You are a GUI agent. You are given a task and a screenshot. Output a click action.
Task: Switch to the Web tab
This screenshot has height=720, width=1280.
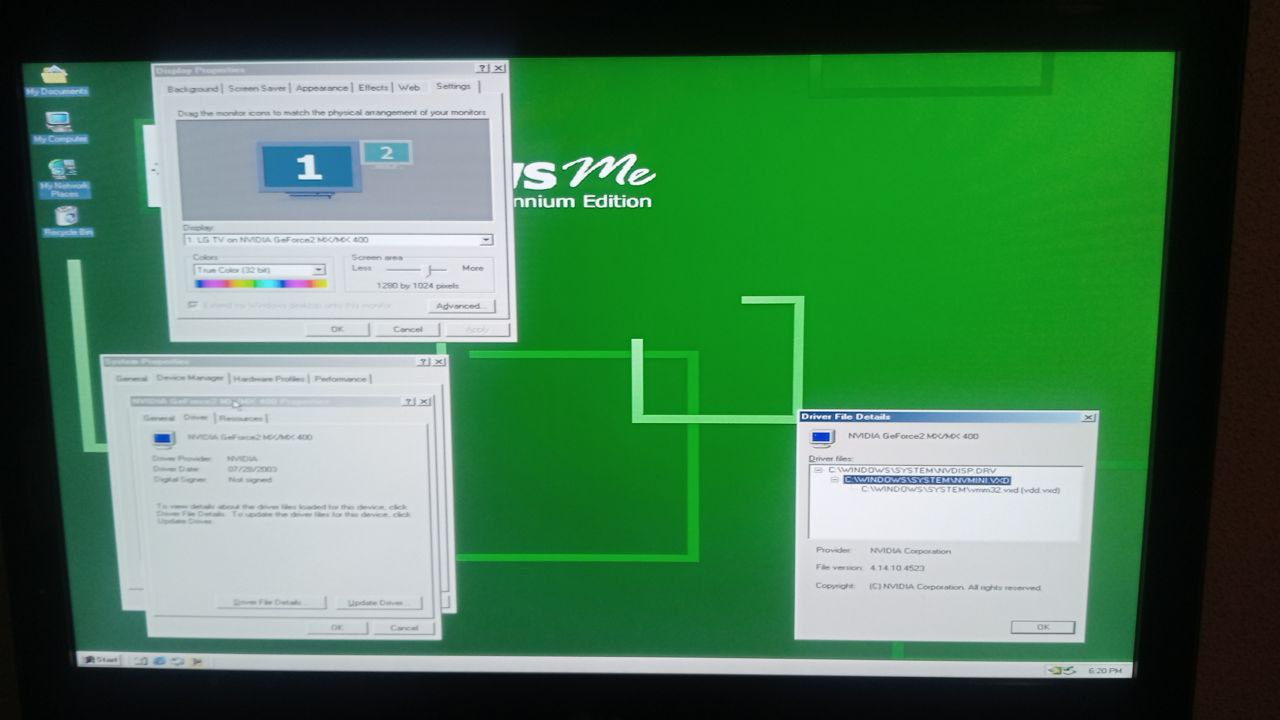(x=410, y=88)
